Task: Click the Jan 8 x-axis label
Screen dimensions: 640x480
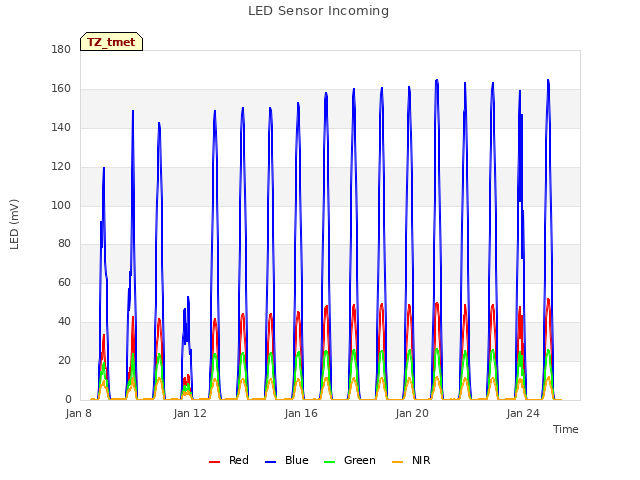Action: (x=79, y=413)
